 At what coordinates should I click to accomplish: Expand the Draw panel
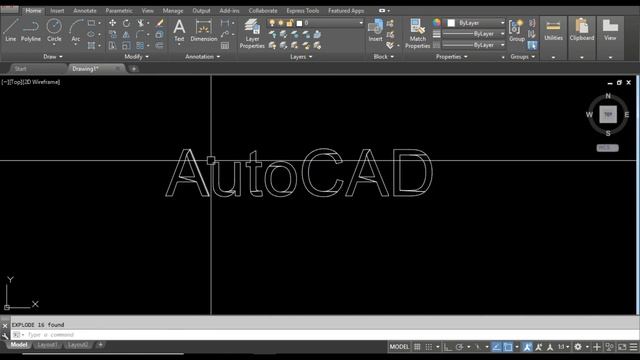click(x=53, y=57)
